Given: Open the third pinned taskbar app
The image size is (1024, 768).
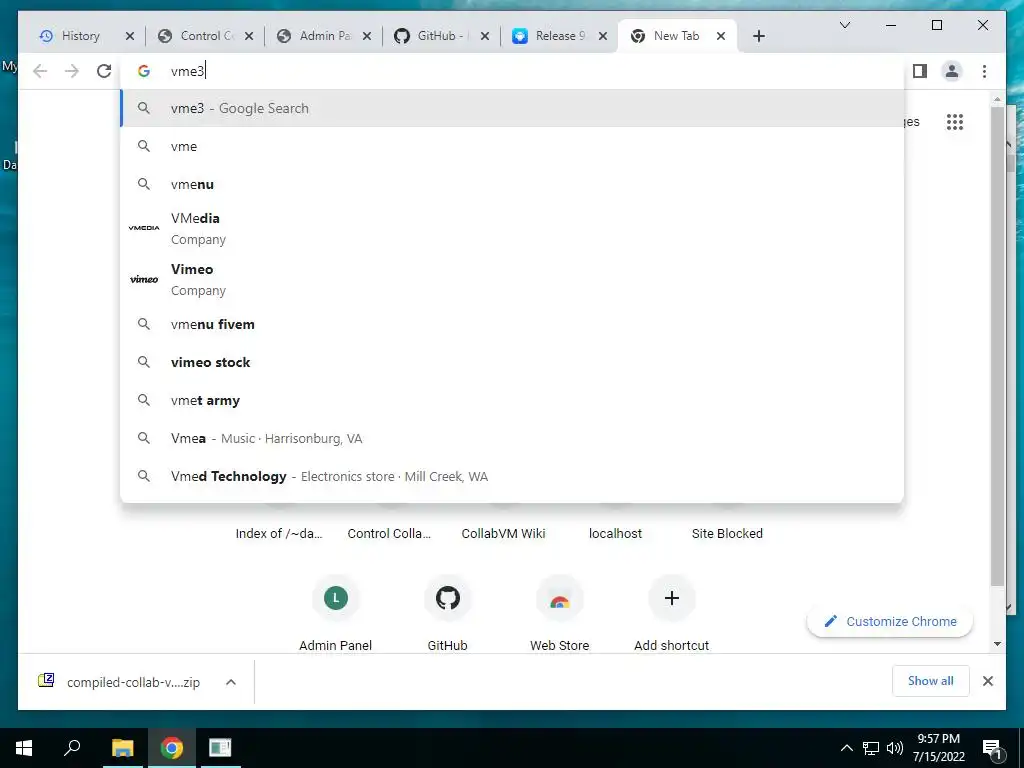Looking at the screenshot, I should coord(220,748).
